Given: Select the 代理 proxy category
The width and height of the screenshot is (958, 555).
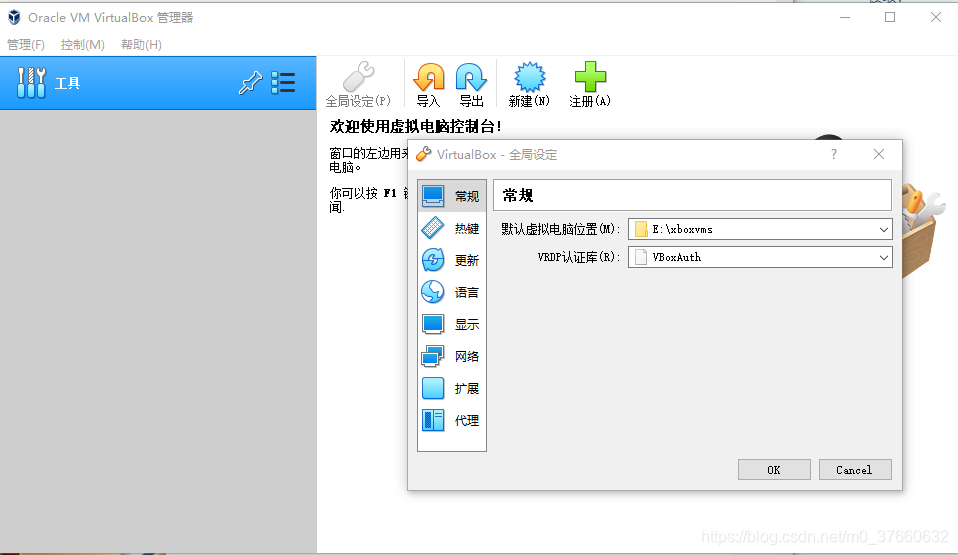Looking at the screenshot, I should point(452,421).
